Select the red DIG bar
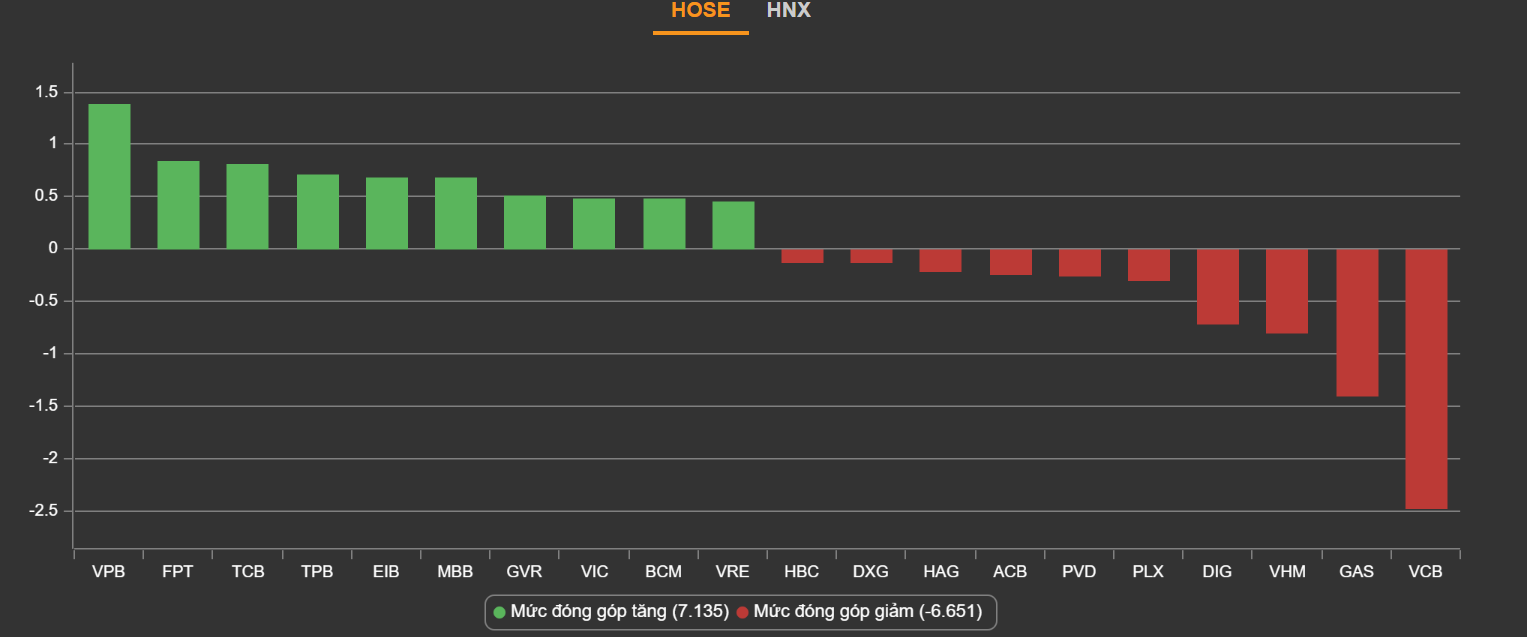Image resolution: width=1527 pixels, height=637 pixels. tap(1218, 286)
